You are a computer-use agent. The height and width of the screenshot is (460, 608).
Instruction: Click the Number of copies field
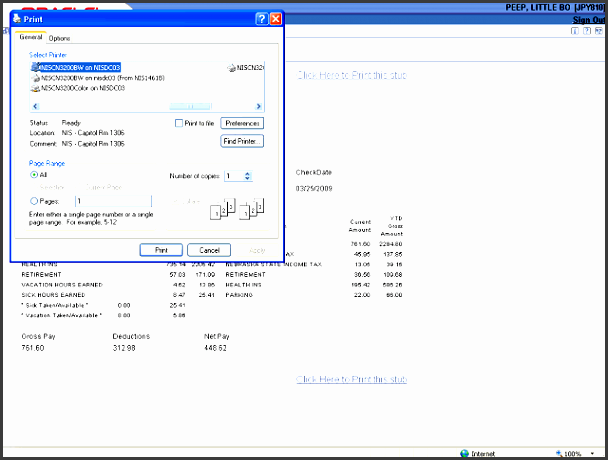click(234, 176)
